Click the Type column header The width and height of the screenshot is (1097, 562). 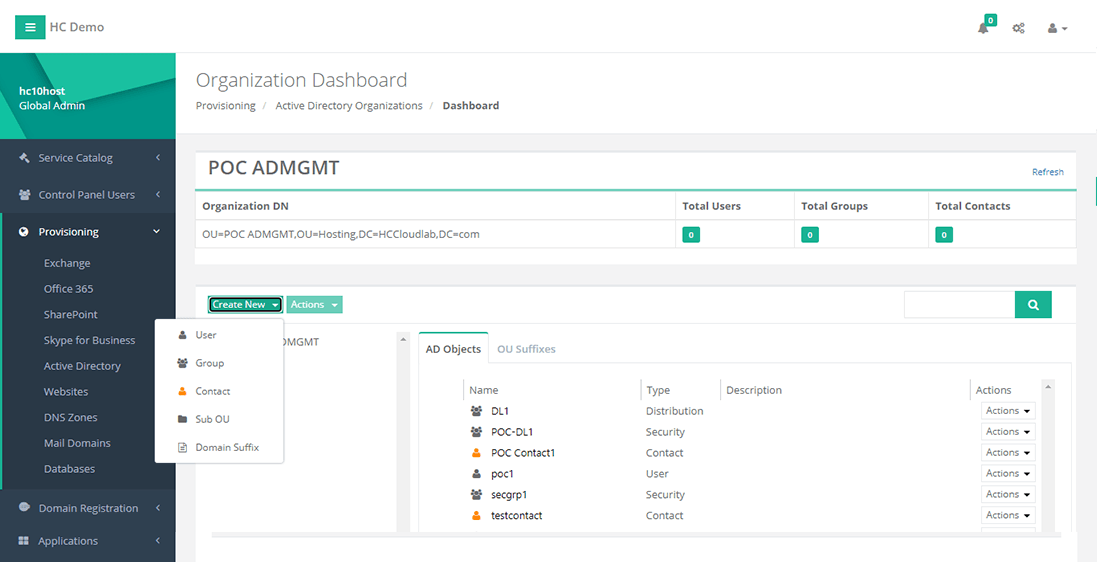[x=658, y=390]
